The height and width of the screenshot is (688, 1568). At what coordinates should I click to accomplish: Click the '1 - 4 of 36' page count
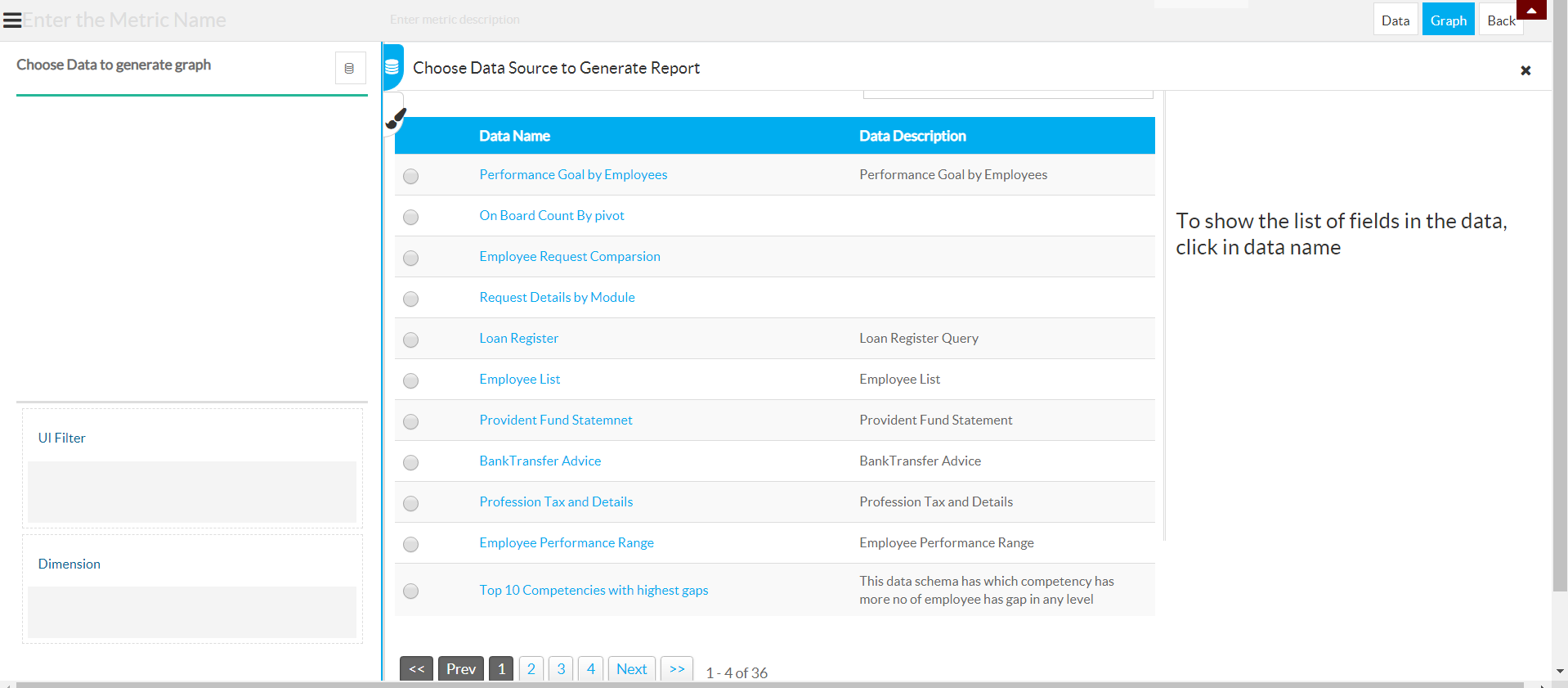click(737, 672)
